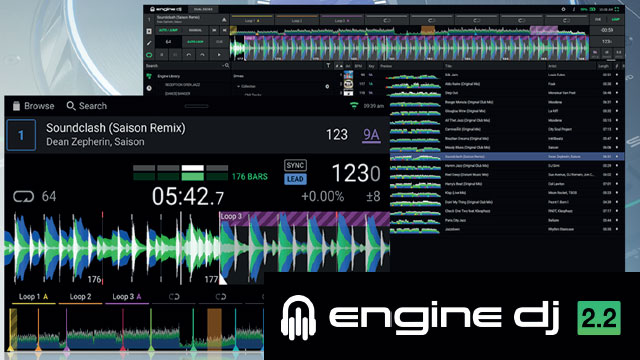Click the ±8 pitch range value
Image resolution: width=640 pixels, height=360 pixels.
[x=373, y=196]
